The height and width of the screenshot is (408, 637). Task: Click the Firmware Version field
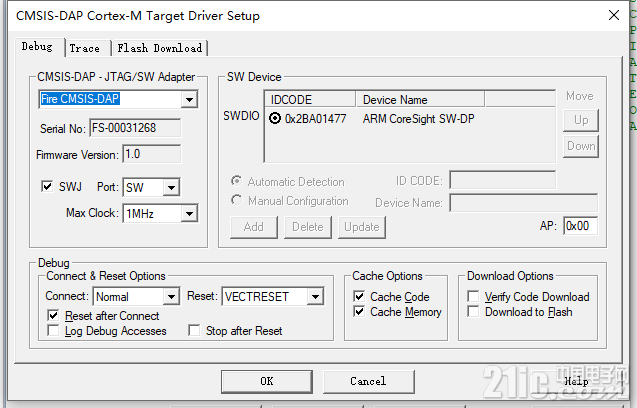pyautogui.click(x=152, y=154)
